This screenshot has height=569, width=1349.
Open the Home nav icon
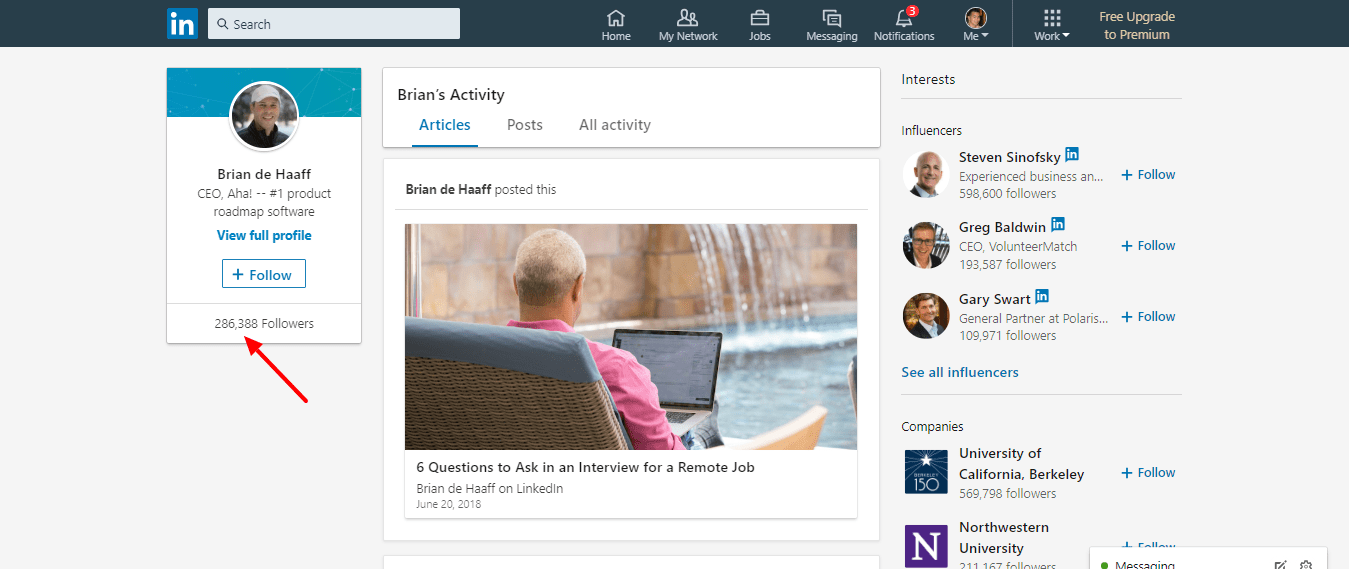[616, 25]
